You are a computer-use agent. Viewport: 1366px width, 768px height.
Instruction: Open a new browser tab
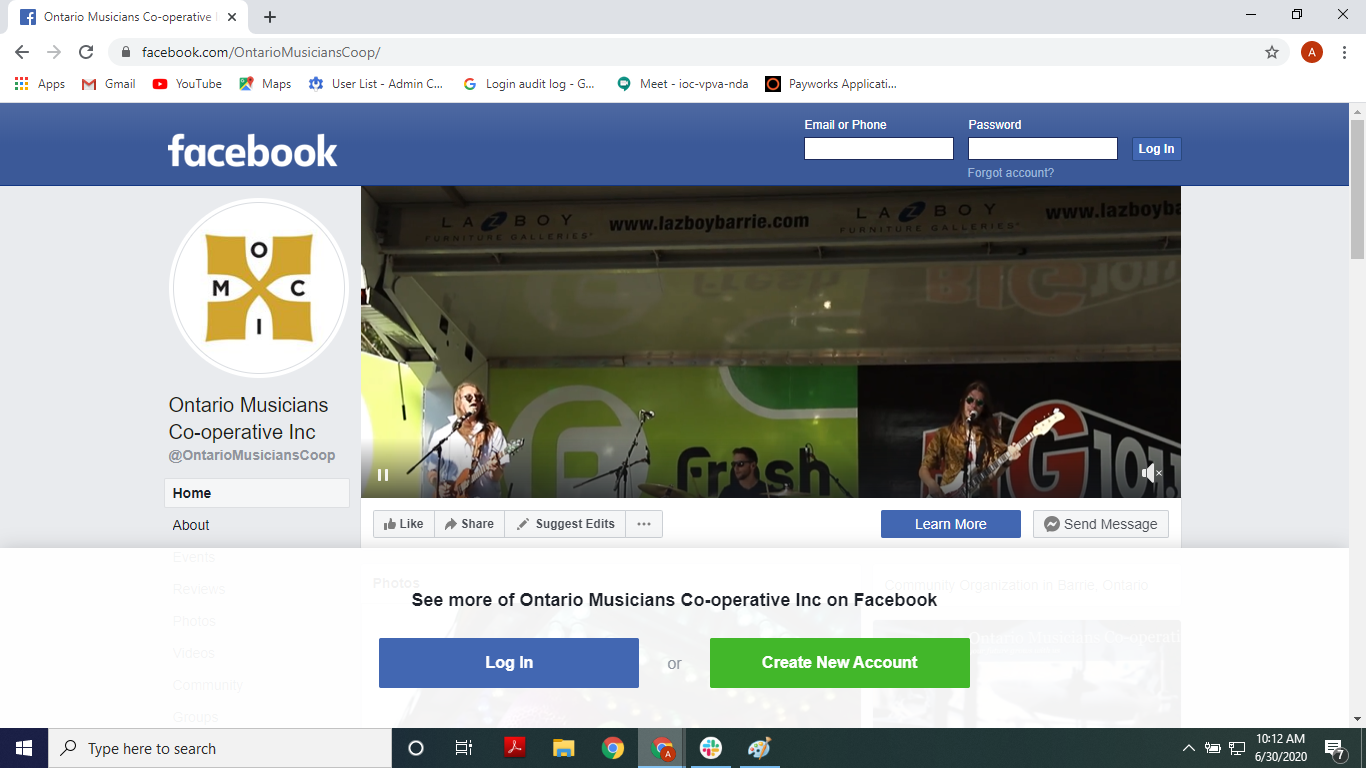tap(270, 17)
